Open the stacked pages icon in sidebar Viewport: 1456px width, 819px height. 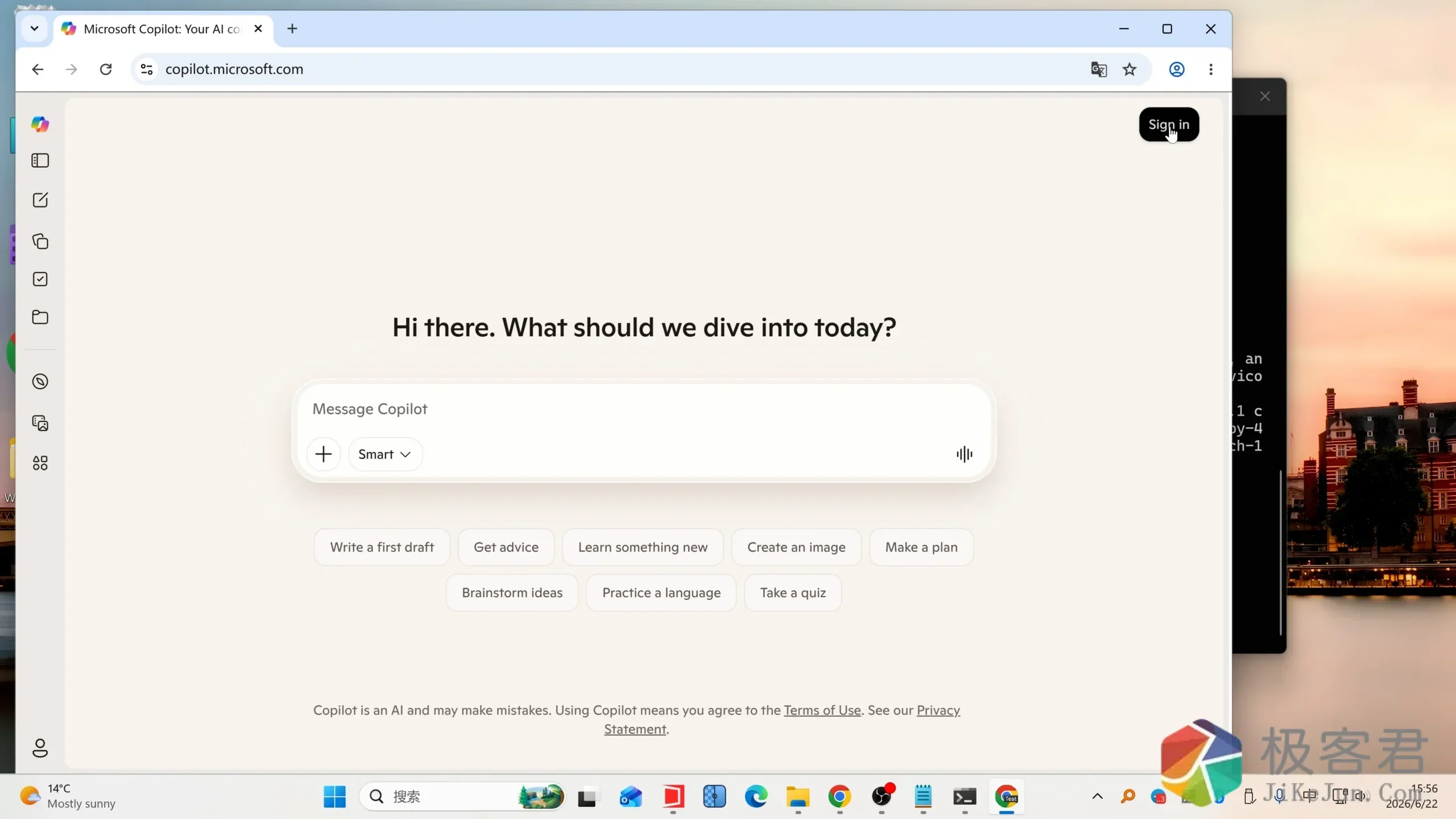click(x=40, y=241)
